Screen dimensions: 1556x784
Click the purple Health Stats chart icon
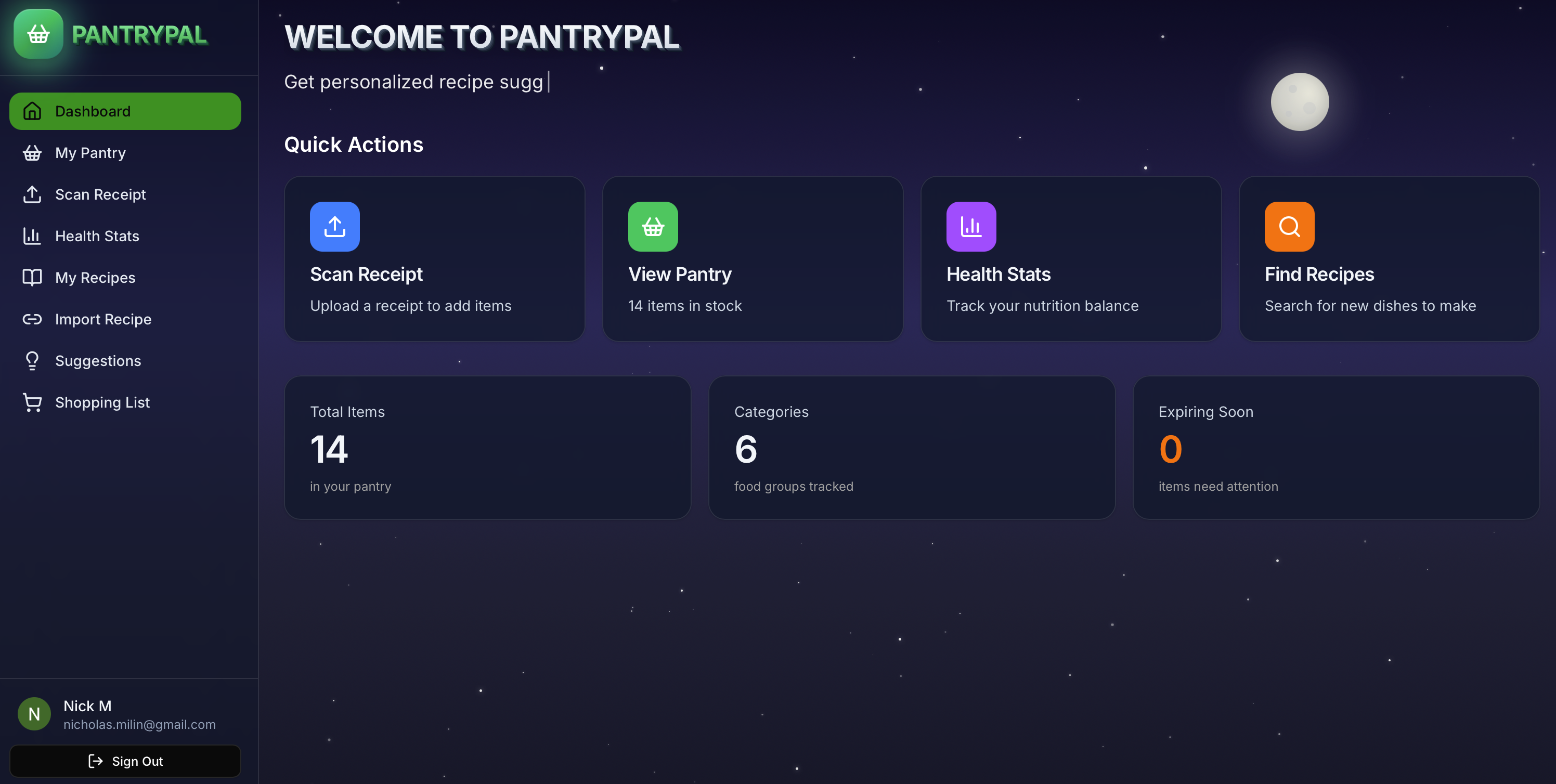pos(971,227)
